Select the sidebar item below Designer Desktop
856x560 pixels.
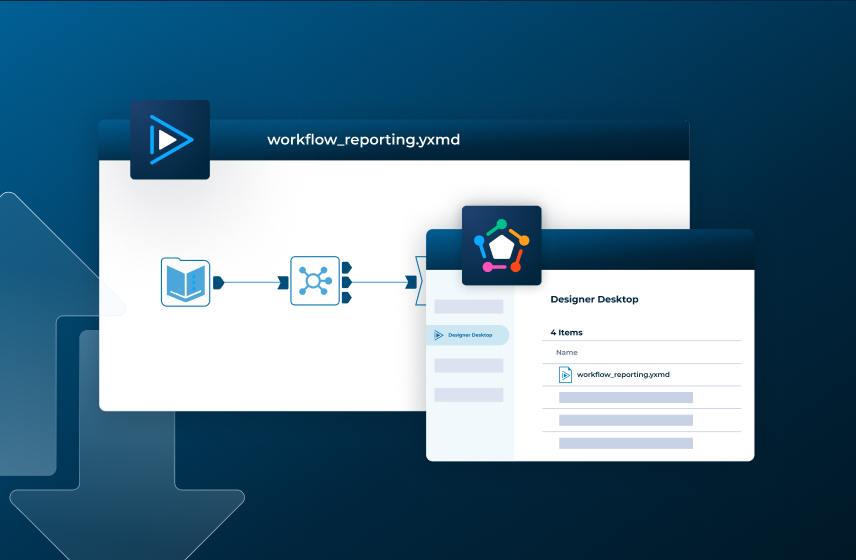(468, 366)
